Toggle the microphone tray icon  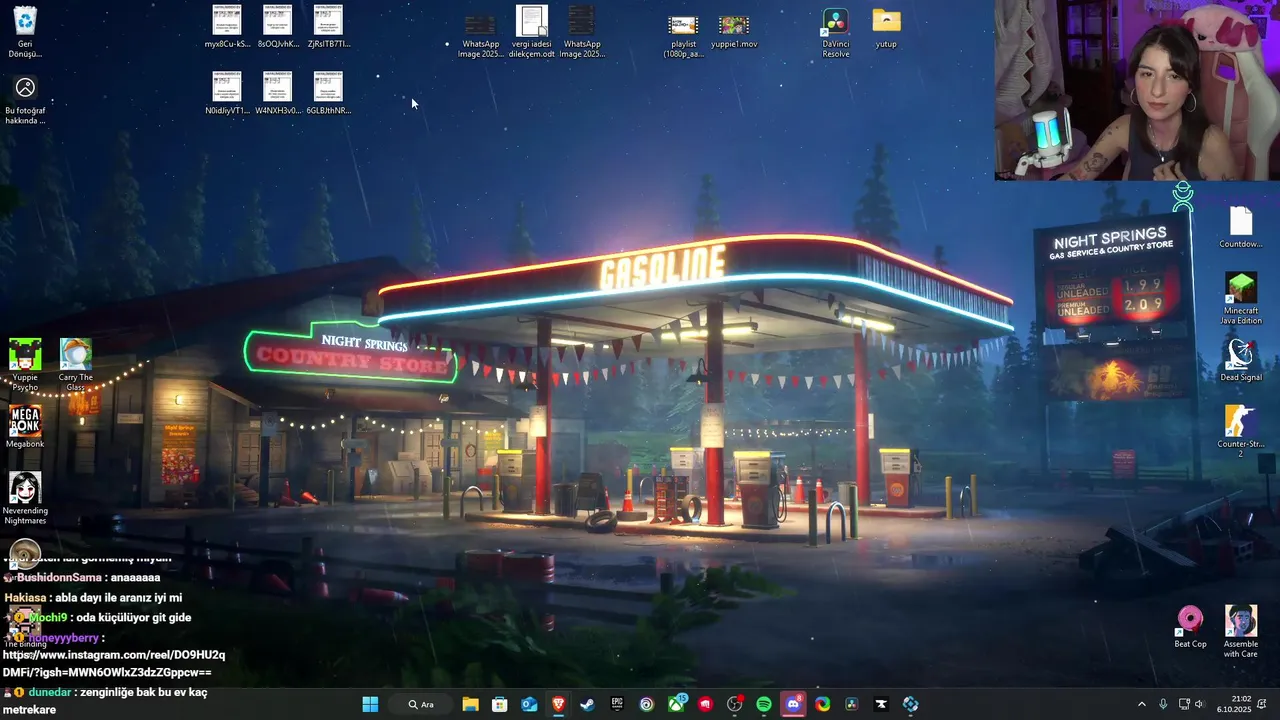pos(1163,704)
